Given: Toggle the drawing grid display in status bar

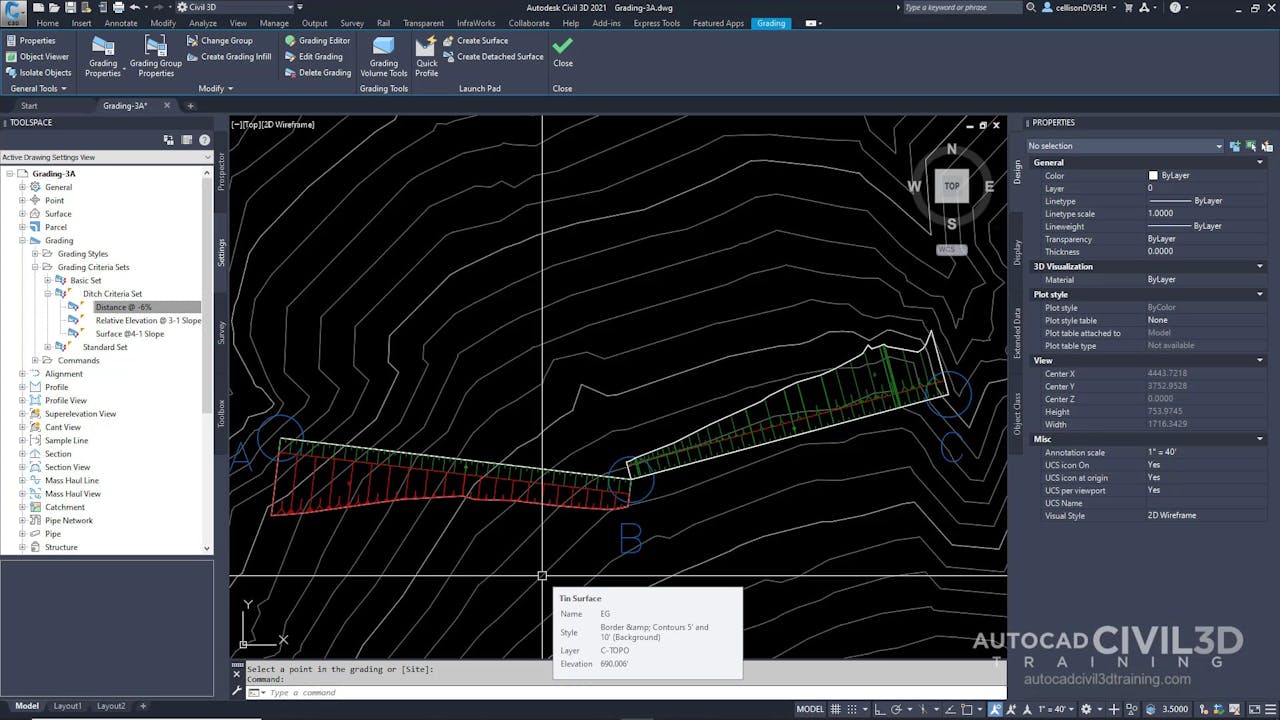Looking at the screenshot, I should pos(837,709).
